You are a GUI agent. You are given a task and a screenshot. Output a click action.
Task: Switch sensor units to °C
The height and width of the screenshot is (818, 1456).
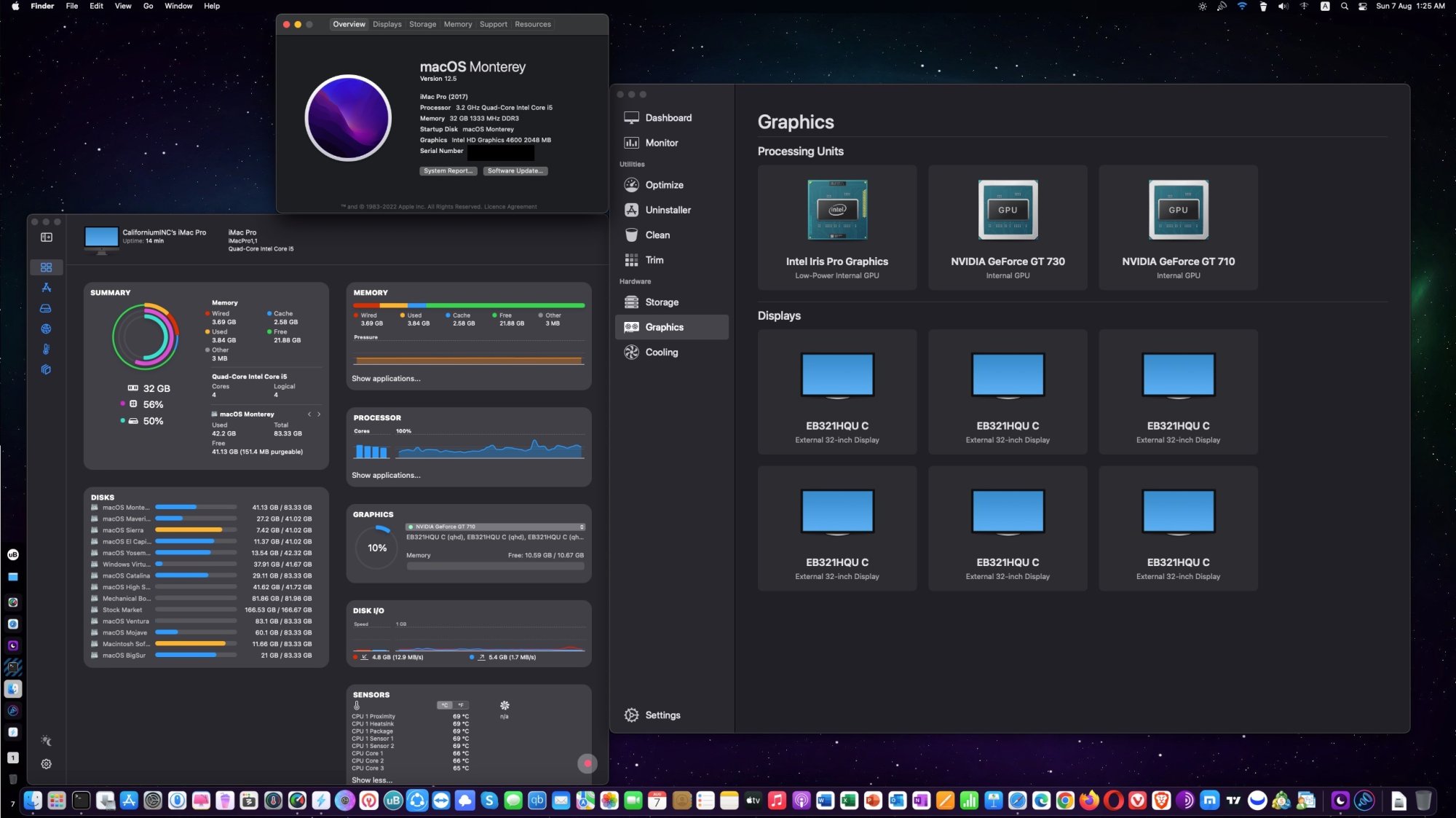445,705
